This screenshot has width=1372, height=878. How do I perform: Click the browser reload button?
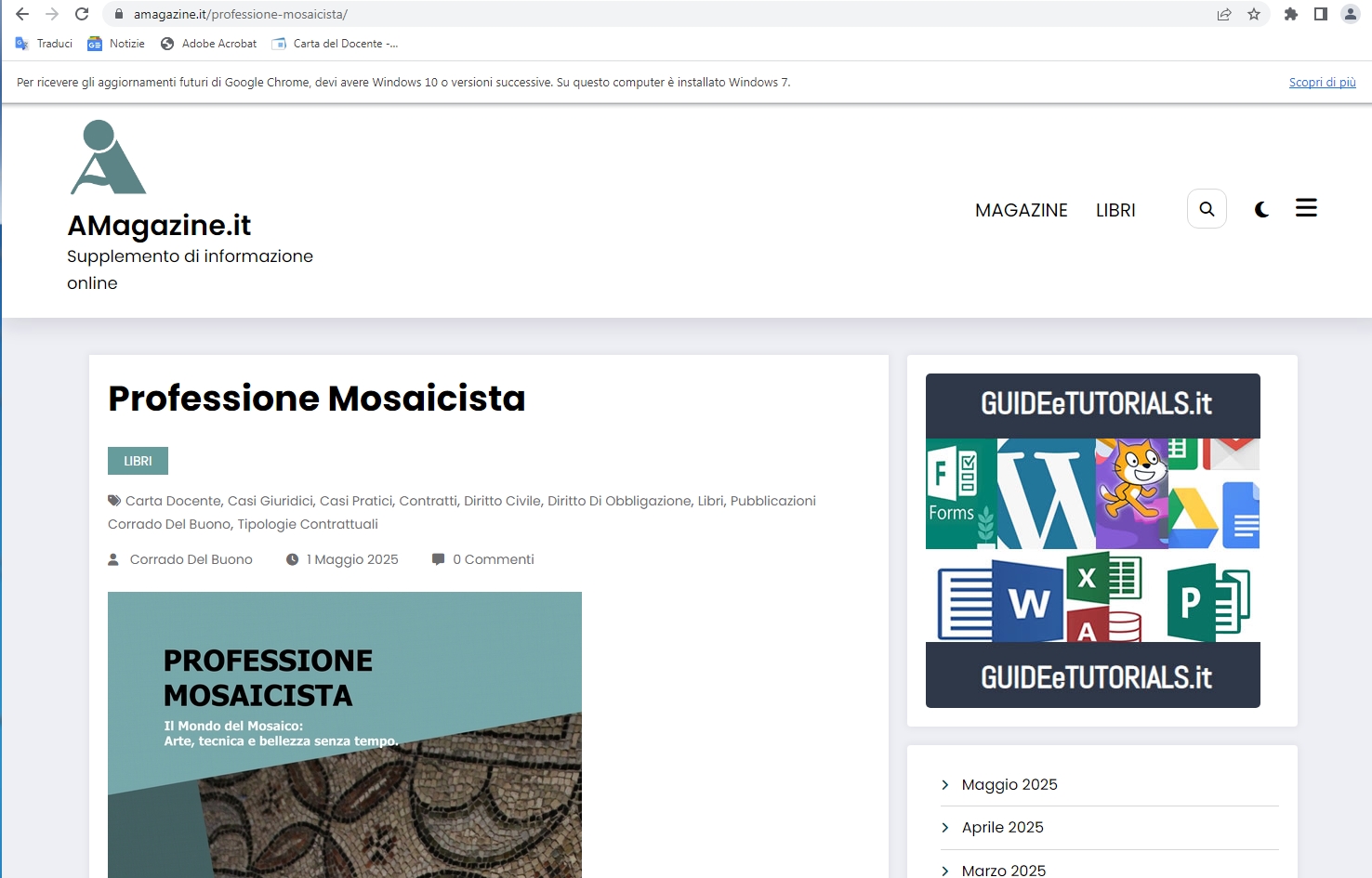[82, 14]
